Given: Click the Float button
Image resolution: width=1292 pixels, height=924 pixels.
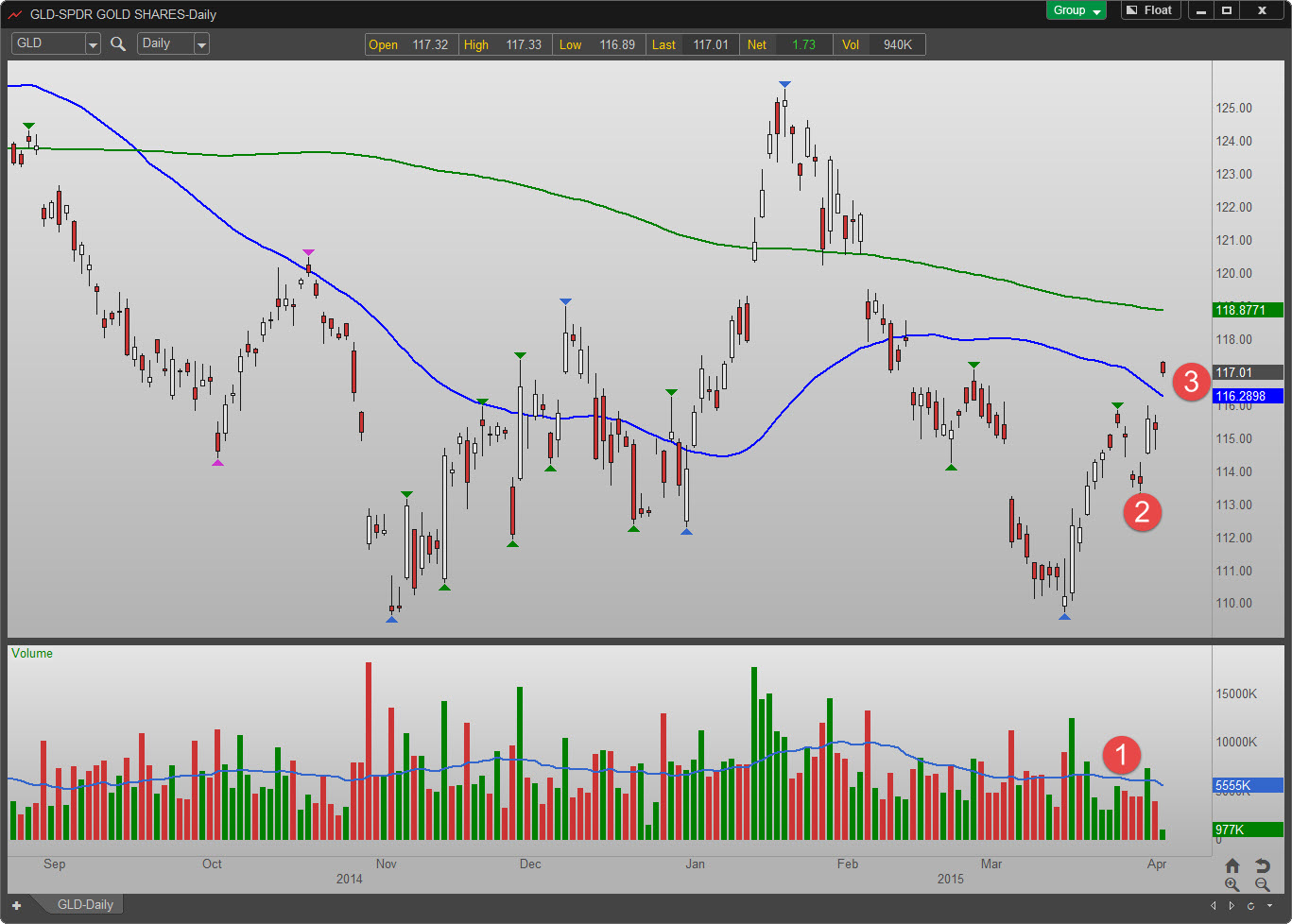Looking at the screenshot, I should tap(1149, 10).
